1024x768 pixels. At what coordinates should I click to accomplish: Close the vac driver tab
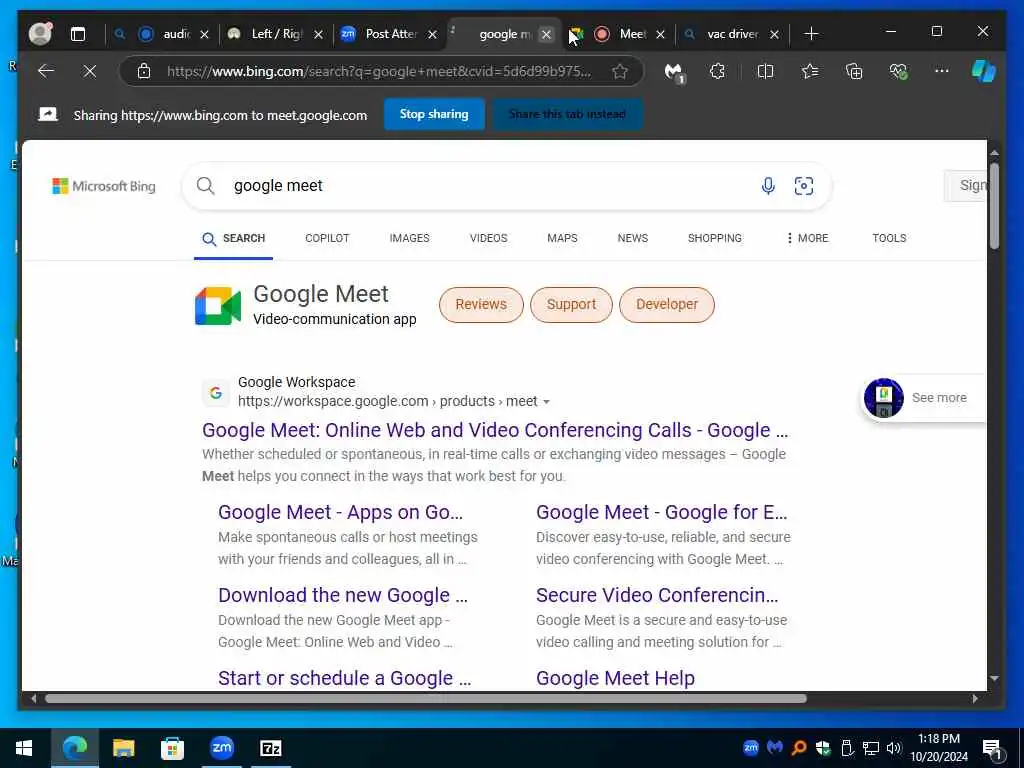(x=775, y=35)
